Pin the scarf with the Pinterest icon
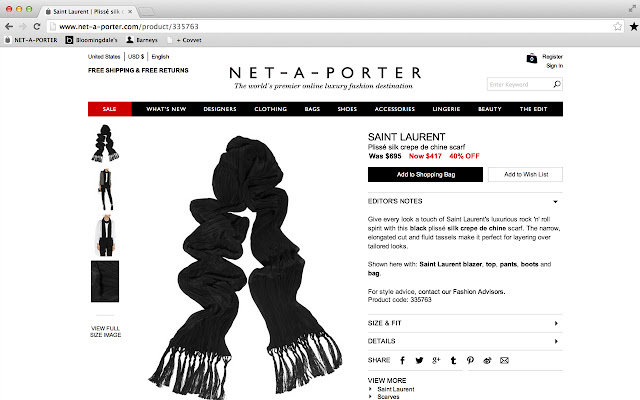This screenshot has width=640, height=400. 470,360
